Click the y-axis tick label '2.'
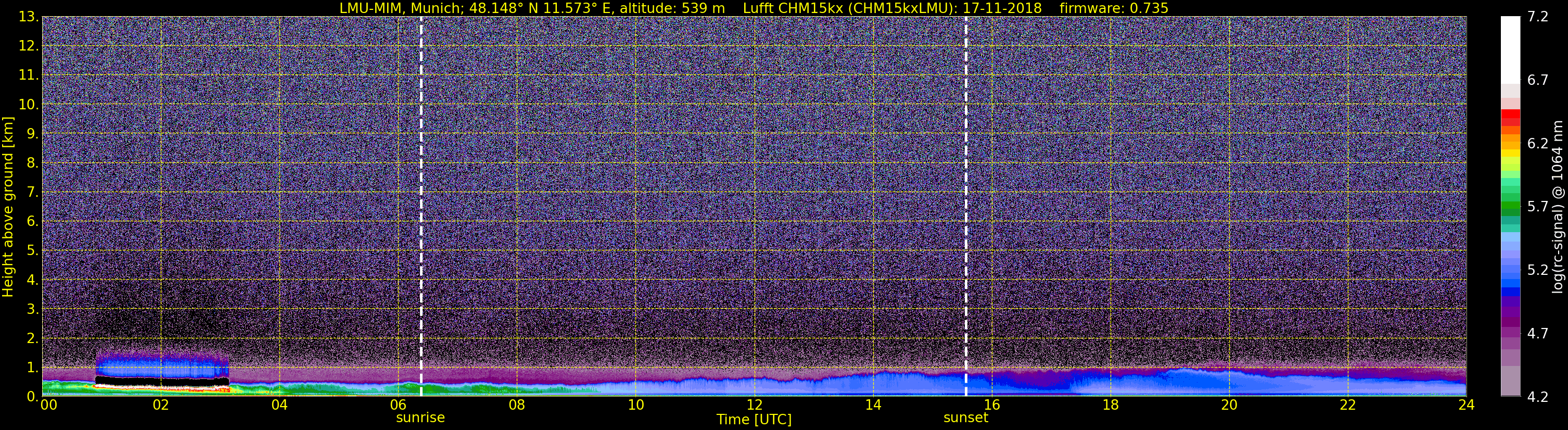The image size is (1568, 430). (32, 338)
